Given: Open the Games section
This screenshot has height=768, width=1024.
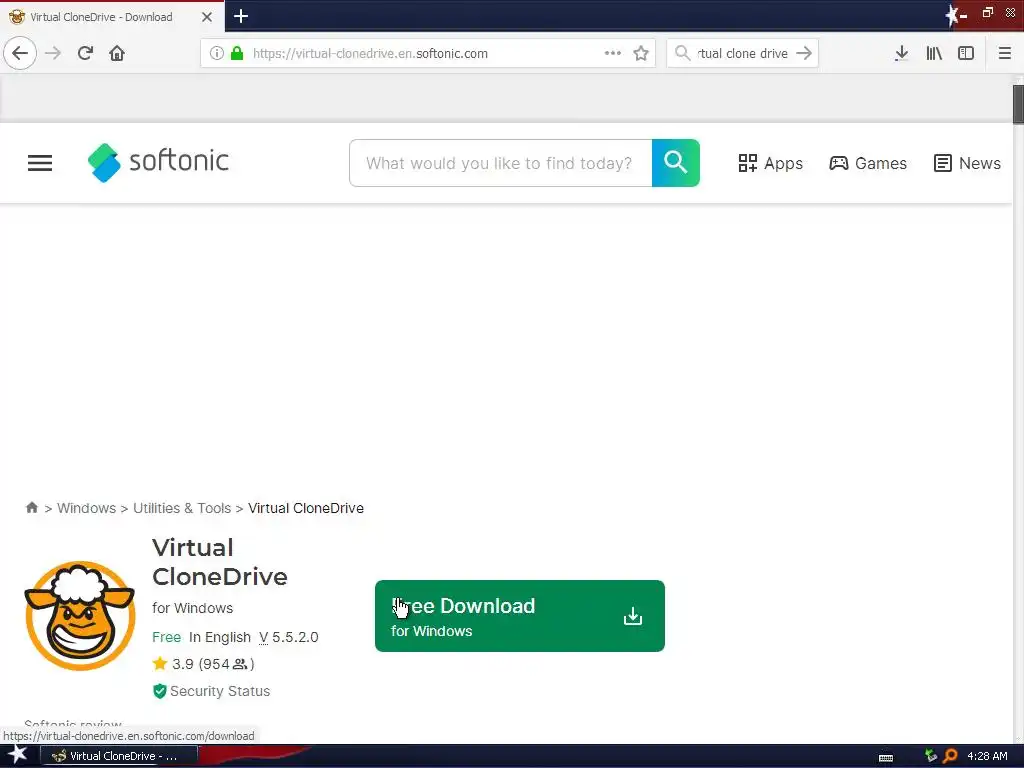Looking at the screenshot, I should pos(868,163).
